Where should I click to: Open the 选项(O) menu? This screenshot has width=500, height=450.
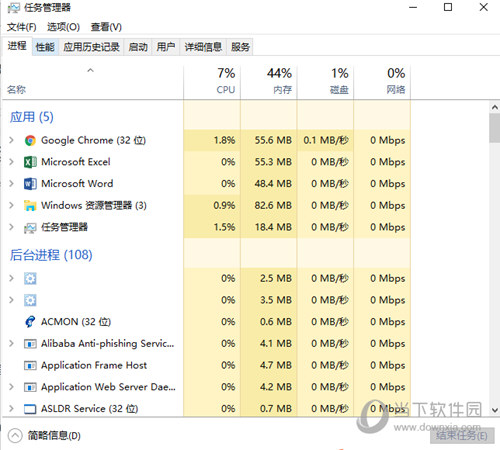(x=63, y=27)
